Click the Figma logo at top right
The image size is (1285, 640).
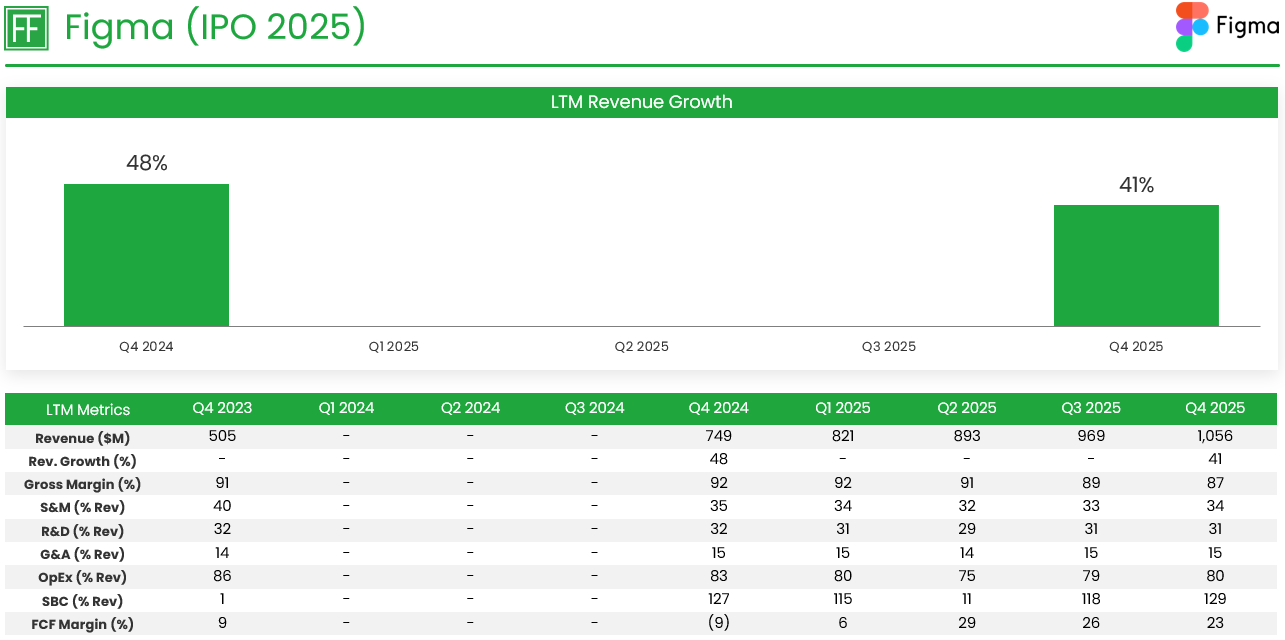1227,27
